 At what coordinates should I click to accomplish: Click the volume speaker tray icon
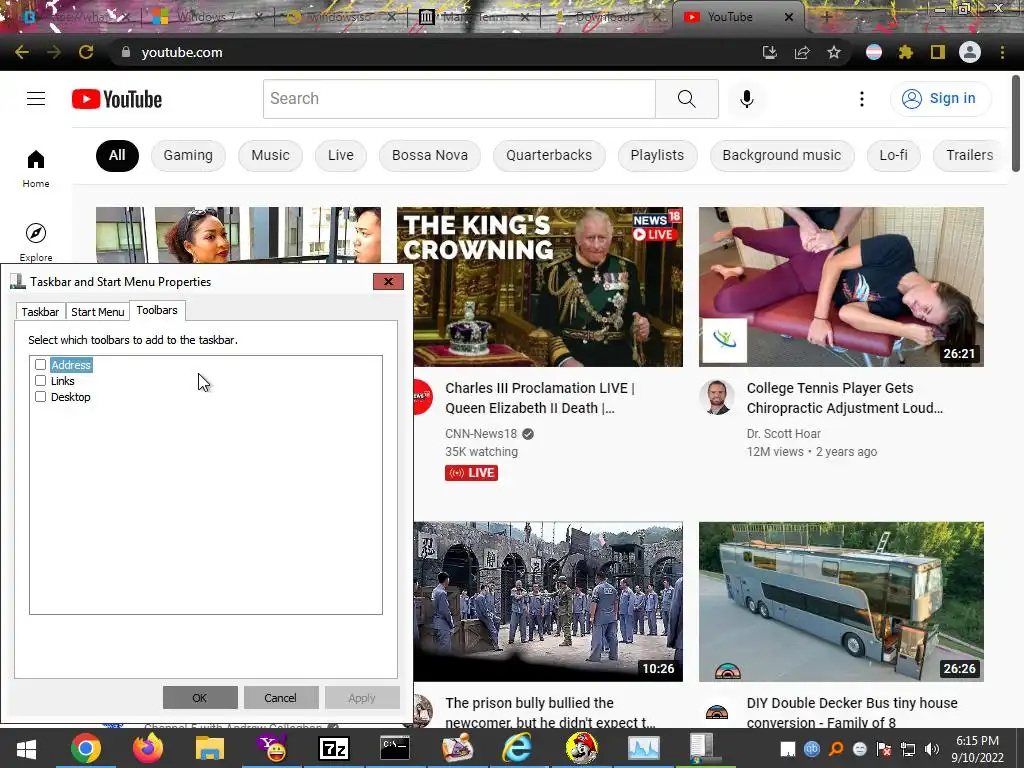(x=932, y=749)
